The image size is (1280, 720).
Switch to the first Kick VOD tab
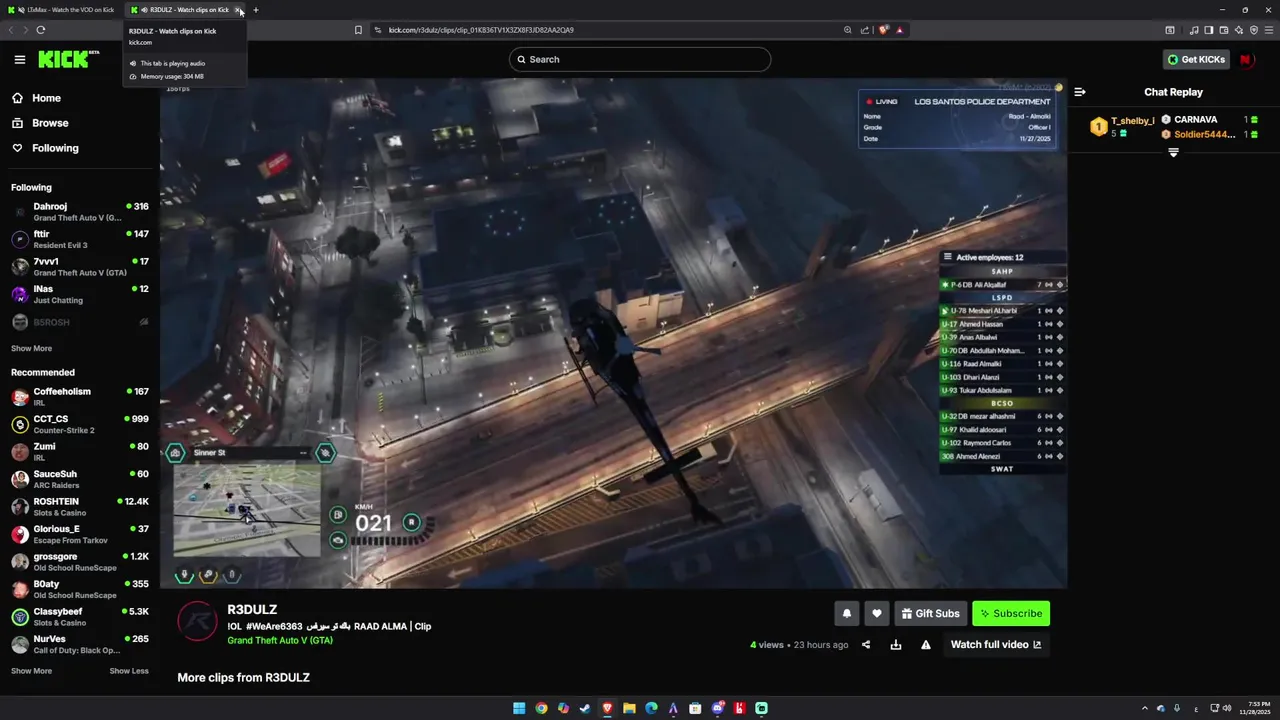click(62, 10)
